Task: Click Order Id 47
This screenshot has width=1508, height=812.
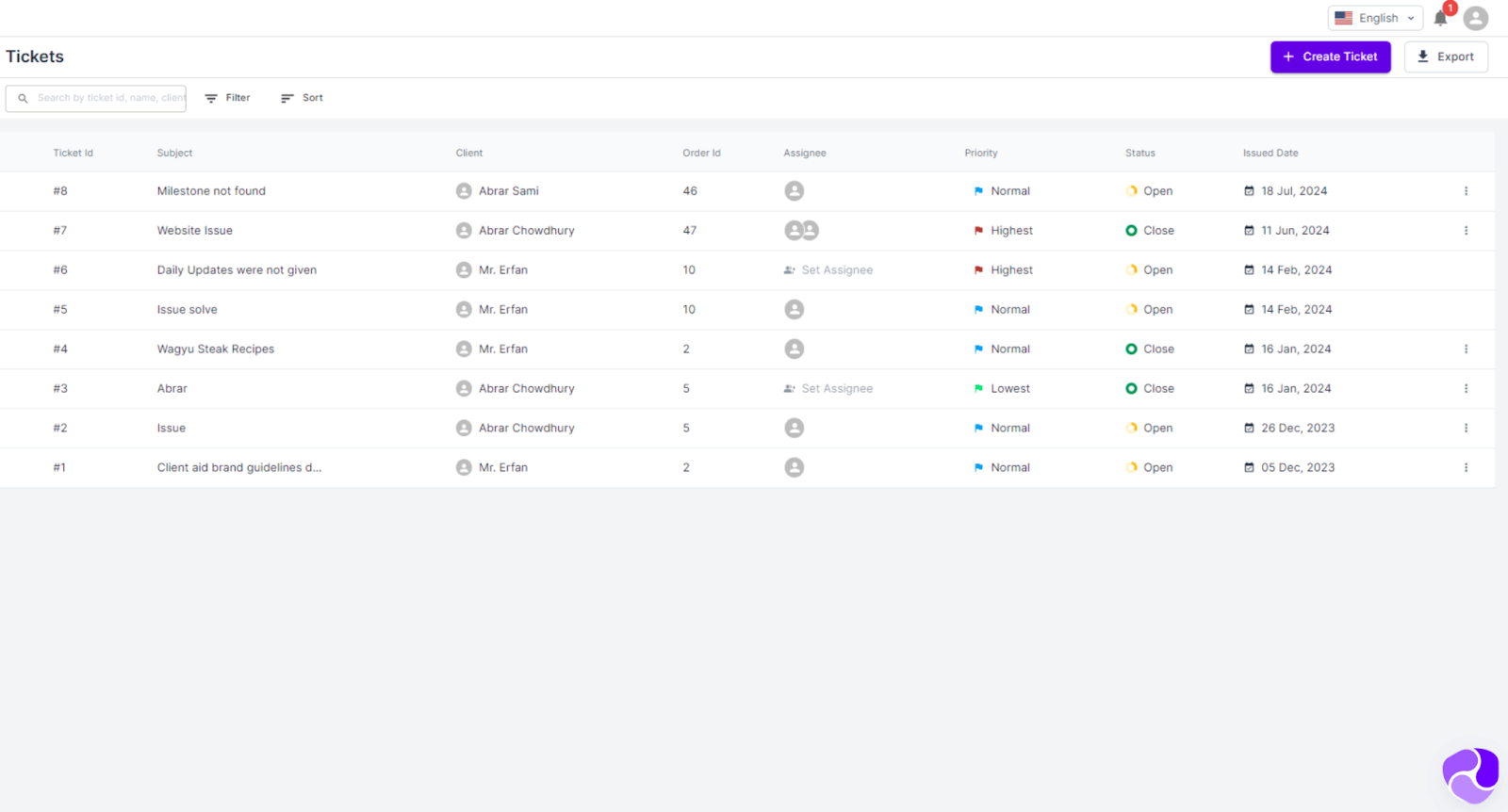Action: (690, 231)
